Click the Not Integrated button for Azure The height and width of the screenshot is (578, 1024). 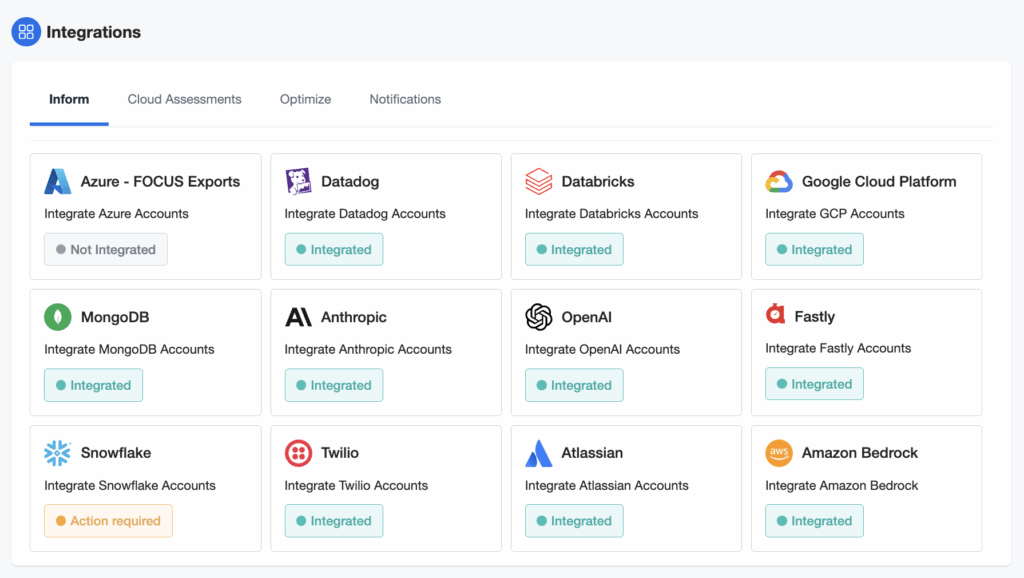tap(106, 250)
